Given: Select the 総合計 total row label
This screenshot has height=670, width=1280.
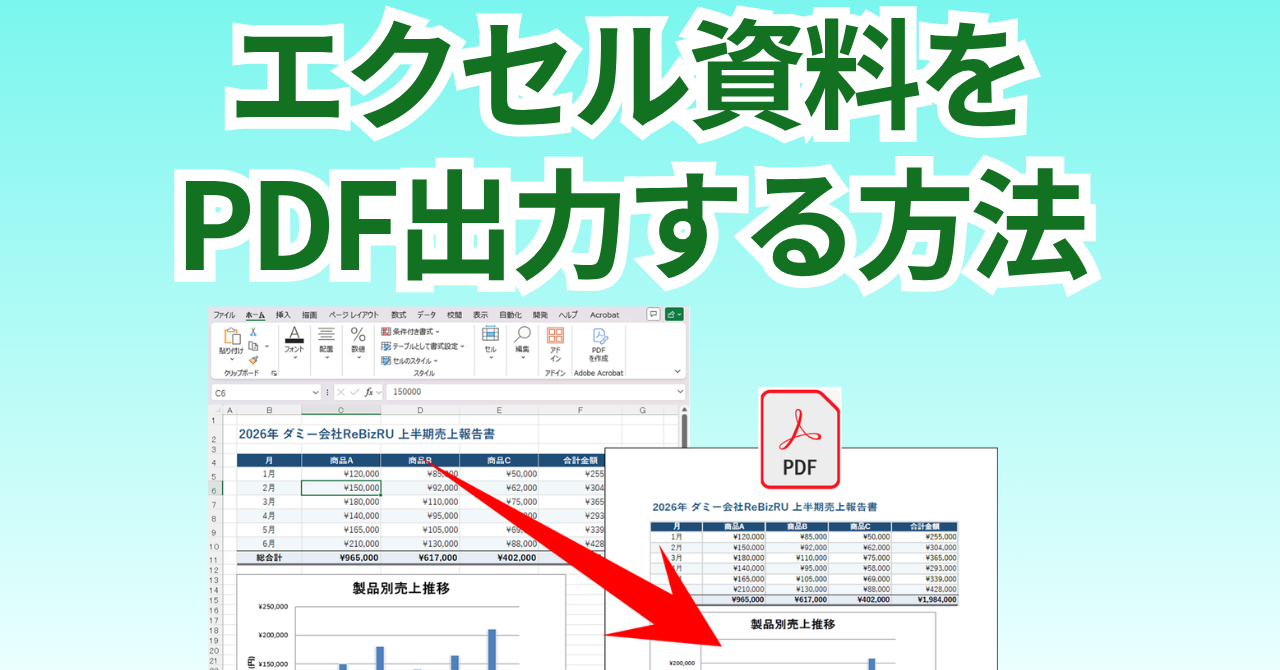Looking at the screenshot, I should (269, 558).
